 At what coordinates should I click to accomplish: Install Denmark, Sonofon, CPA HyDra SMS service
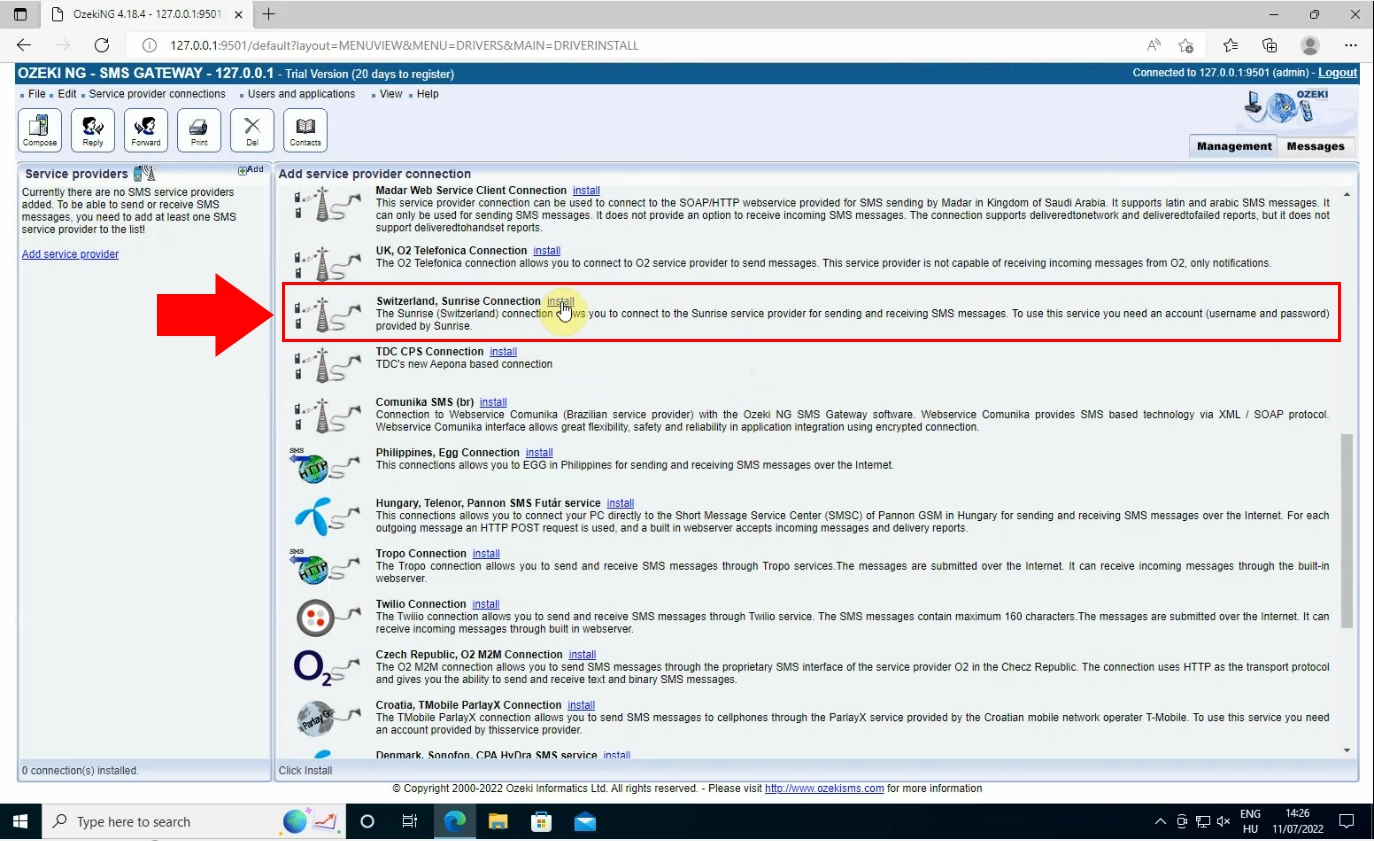pyautogui.click(x=617, y=755)
